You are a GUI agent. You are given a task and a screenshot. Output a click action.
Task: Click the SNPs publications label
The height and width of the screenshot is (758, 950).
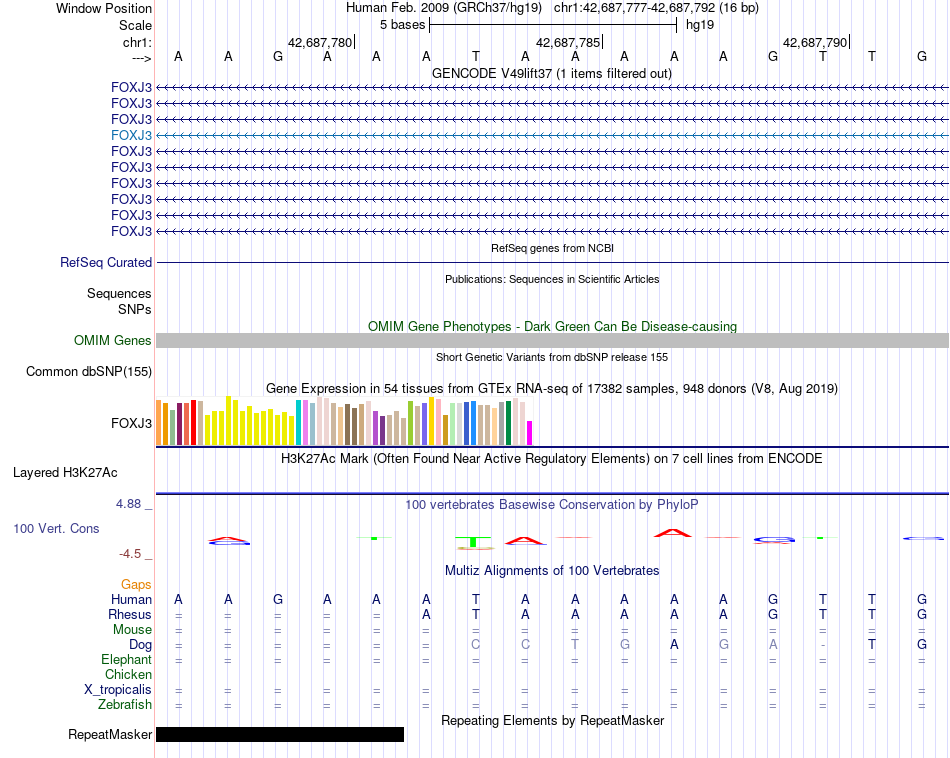[135, 309]
